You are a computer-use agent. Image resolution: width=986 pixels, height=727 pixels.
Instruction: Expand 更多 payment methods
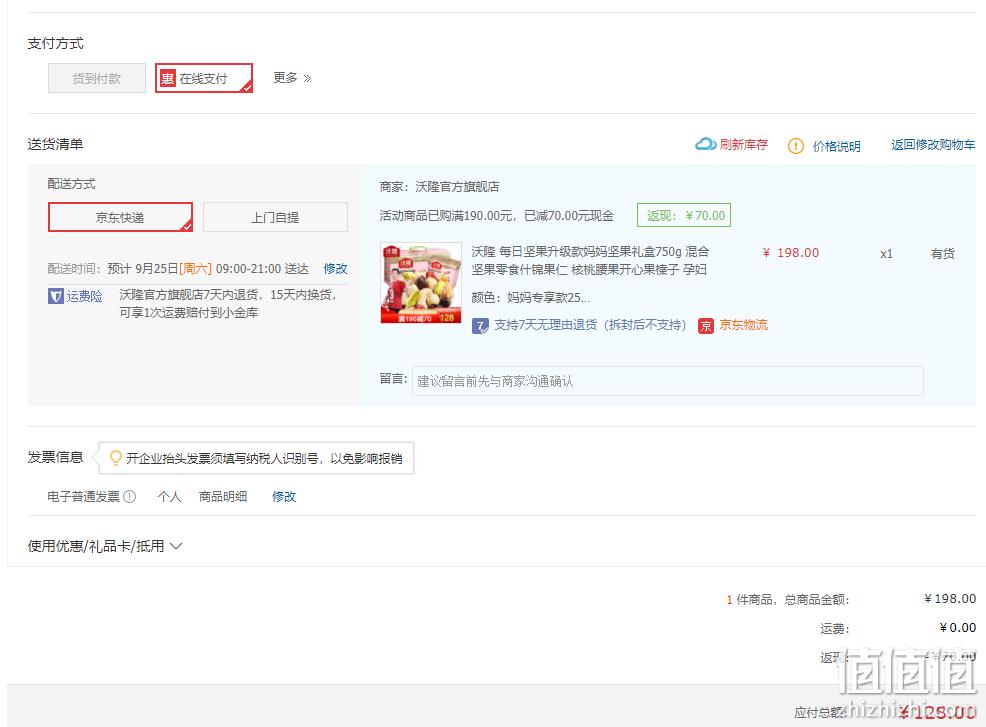pyautogui.click(x=292, y=78)
